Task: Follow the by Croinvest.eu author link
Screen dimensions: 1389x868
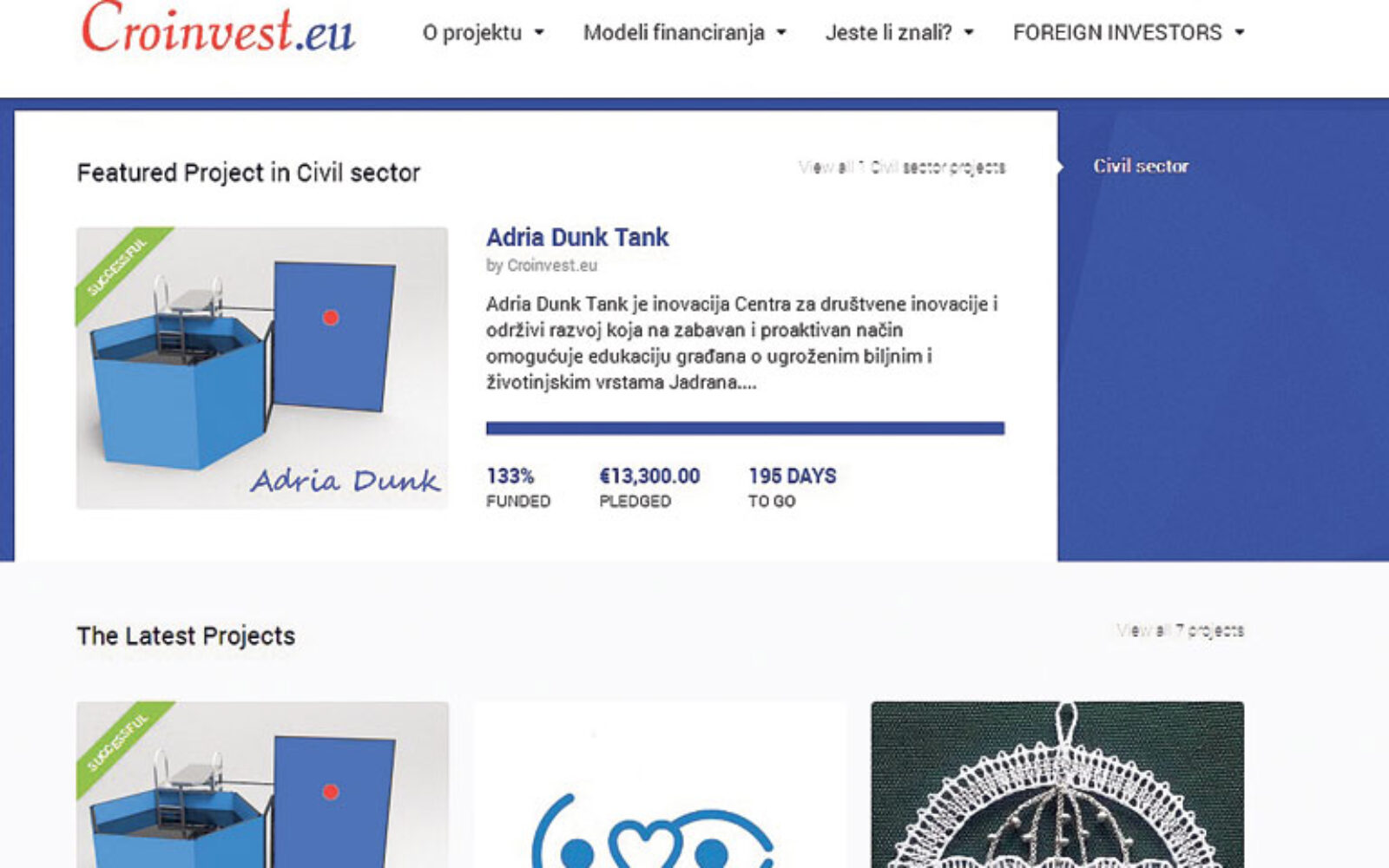Action: coord(542,266)
